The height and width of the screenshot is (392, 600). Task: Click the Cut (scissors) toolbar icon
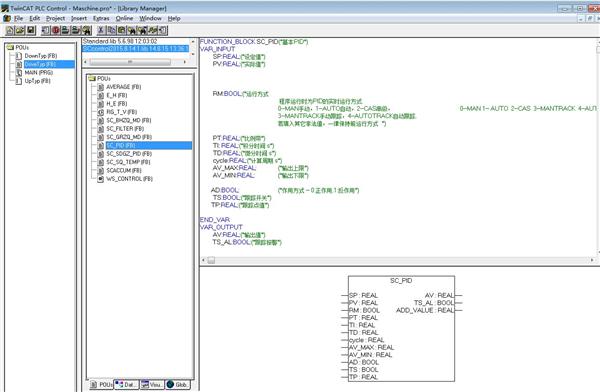(x=101, y=30)
